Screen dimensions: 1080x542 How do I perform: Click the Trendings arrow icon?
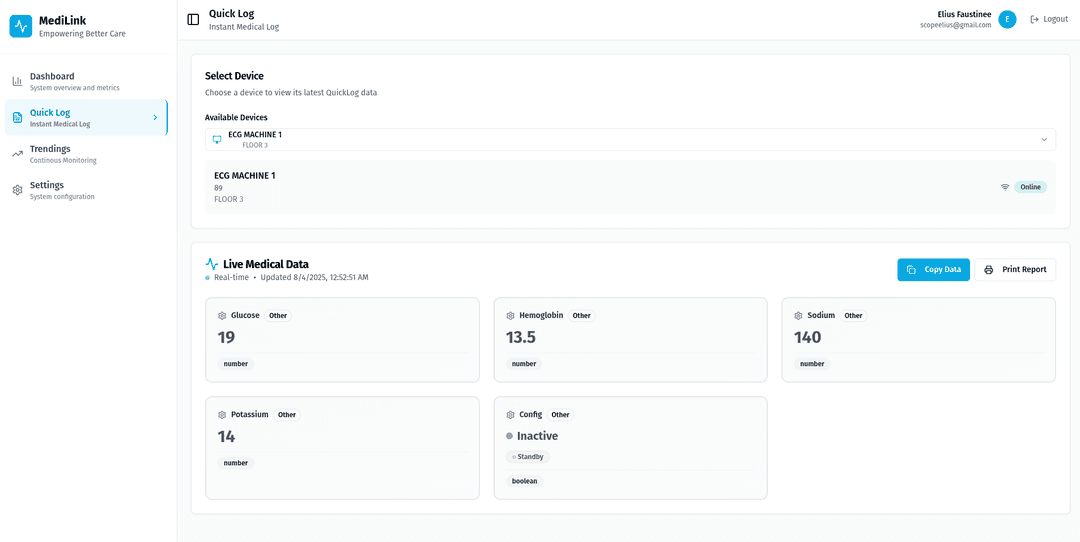[x=17, y=153]
